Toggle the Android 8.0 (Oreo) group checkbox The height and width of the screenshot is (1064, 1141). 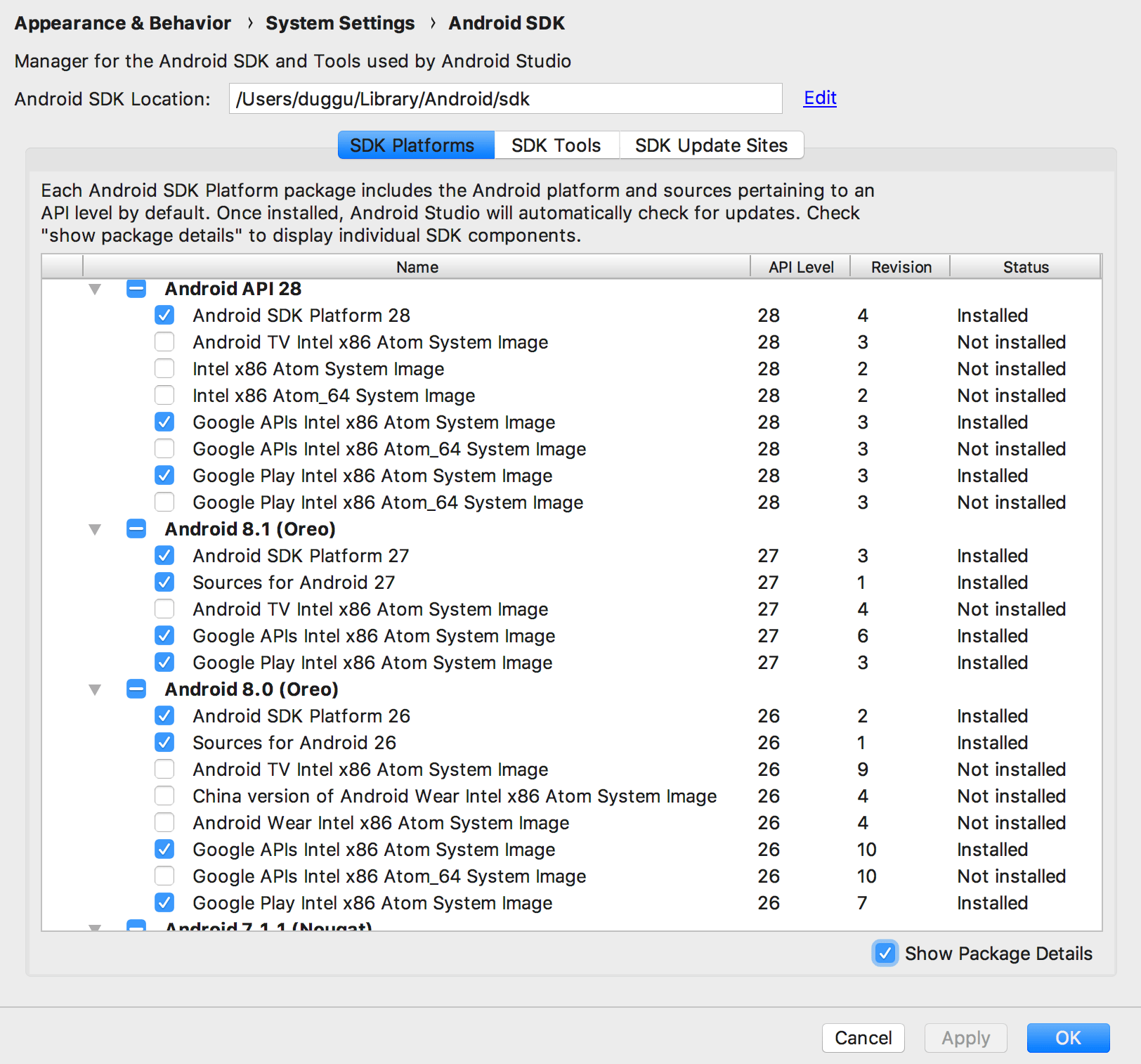pyautogui.click(x=136, y=689)
